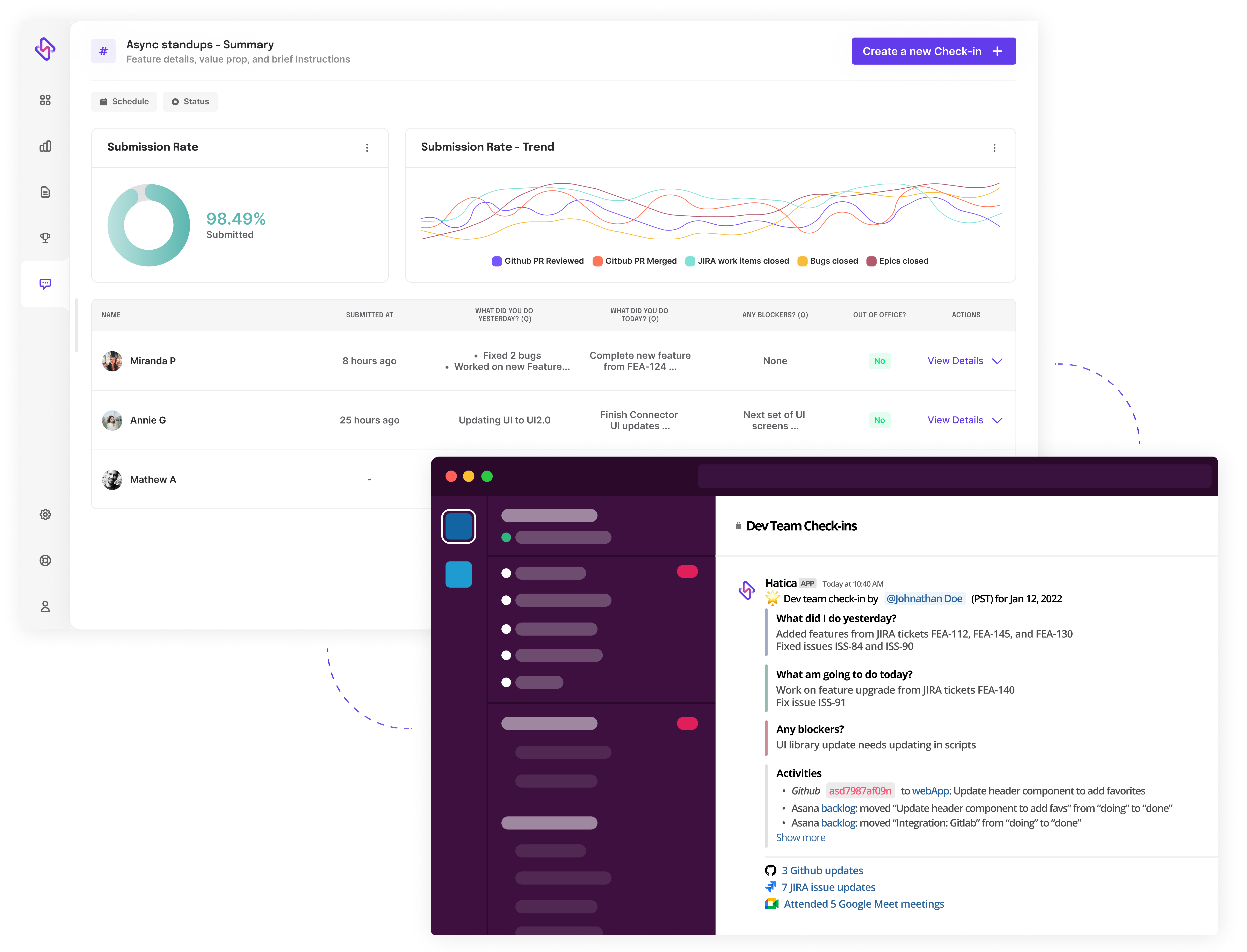Click the Hatica logo at top left
Screen dimensions: 1247x952
(x=45, y=49)
